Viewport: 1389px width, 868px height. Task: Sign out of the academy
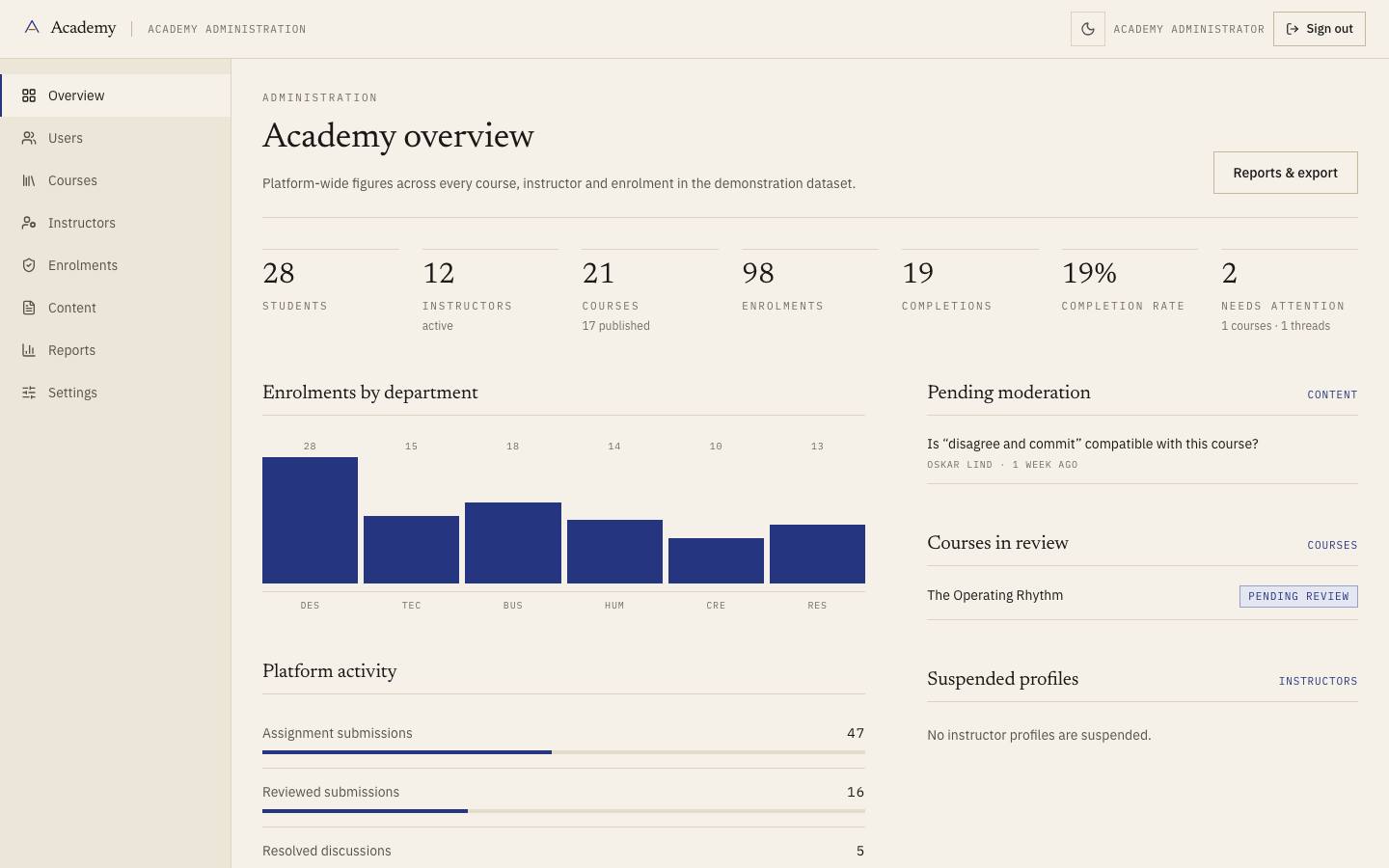[1319, 29]
